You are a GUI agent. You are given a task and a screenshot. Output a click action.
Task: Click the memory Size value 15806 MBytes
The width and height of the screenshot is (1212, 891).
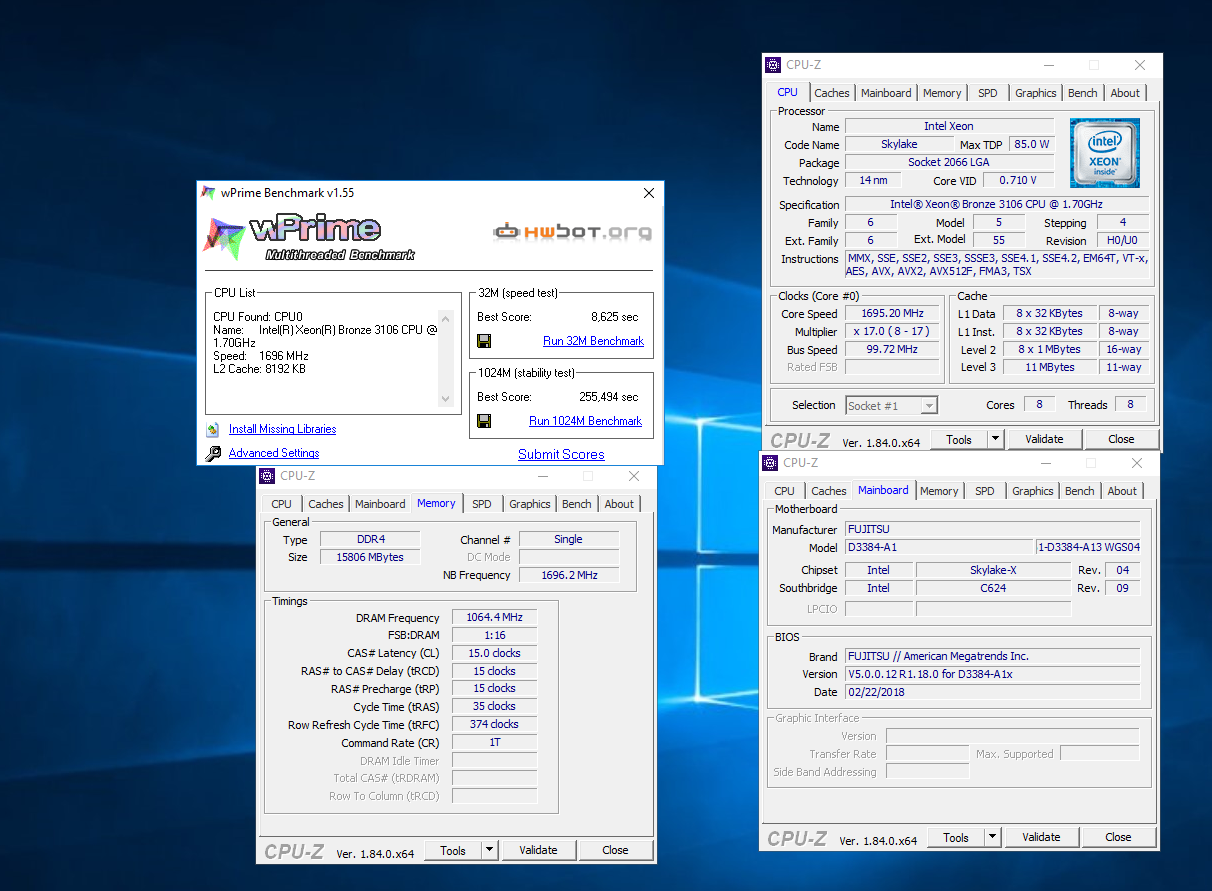[x=370, y=557]
